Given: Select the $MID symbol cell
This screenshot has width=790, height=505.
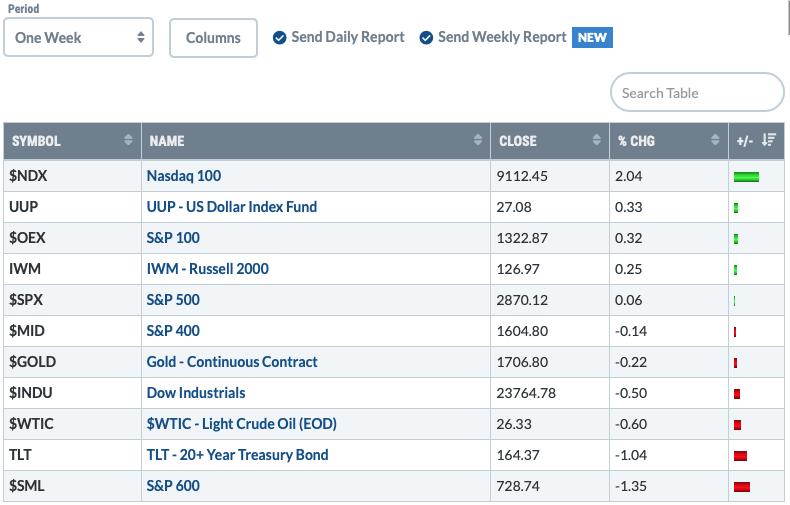Looking at the screenshot, I should 73,331.
